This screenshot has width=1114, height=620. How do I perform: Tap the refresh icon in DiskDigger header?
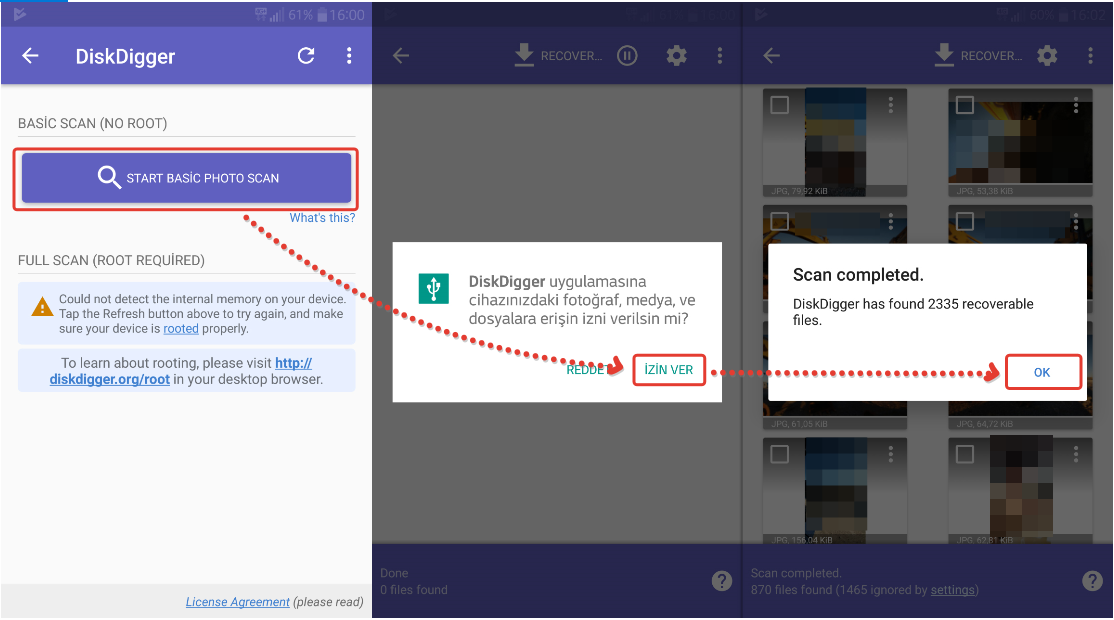(x=306, y=56)
